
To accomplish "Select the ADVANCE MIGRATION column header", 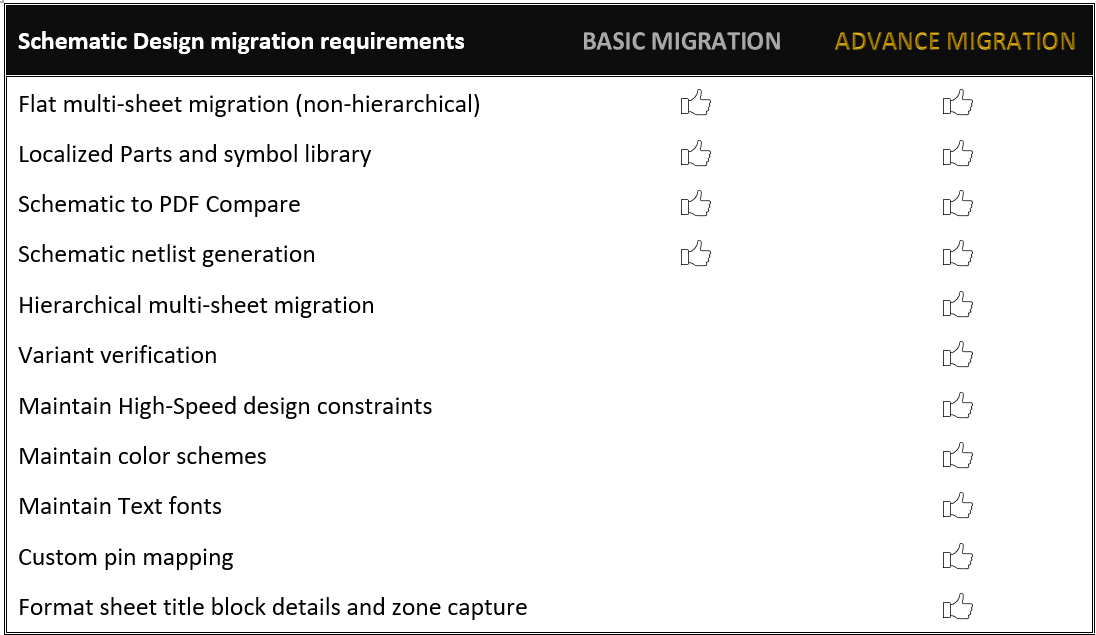I will point(955,41).
